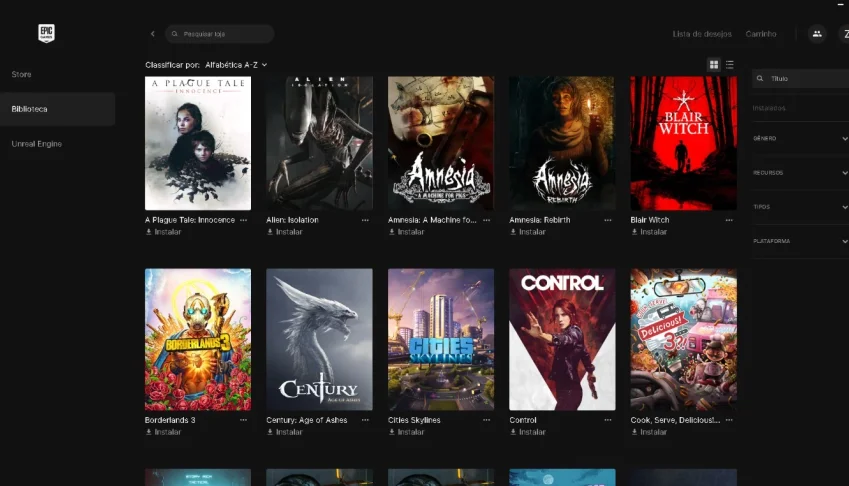
Task: Click the search magnifier in store search
Action: [174, 34]
